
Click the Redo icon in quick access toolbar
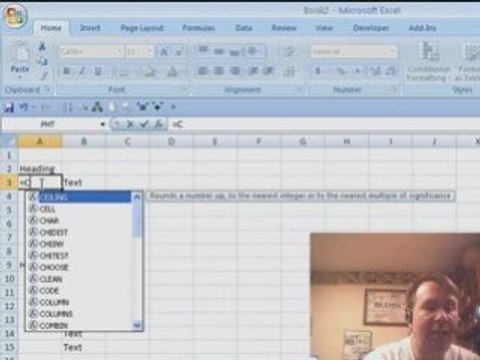click(x=45, y=107)
